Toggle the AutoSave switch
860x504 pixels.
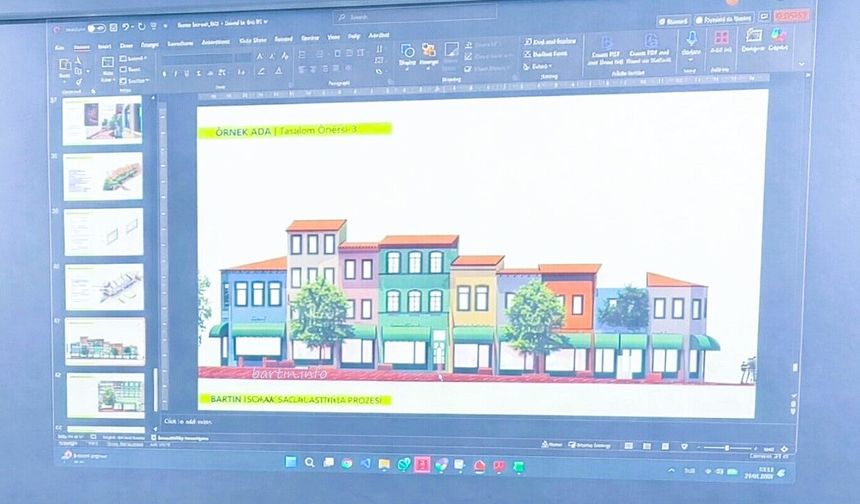pyautogui.click(x=96, y=28)
